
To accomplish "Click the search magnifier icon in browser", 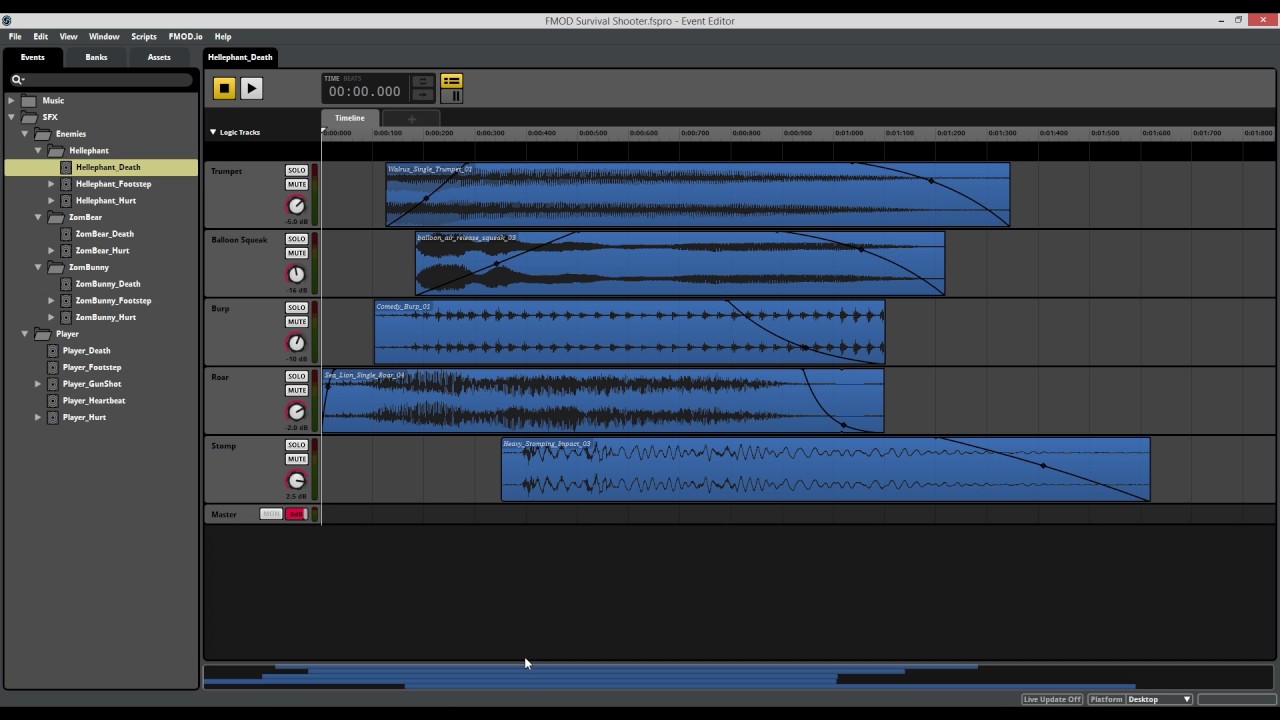I will tap(17, 79).
